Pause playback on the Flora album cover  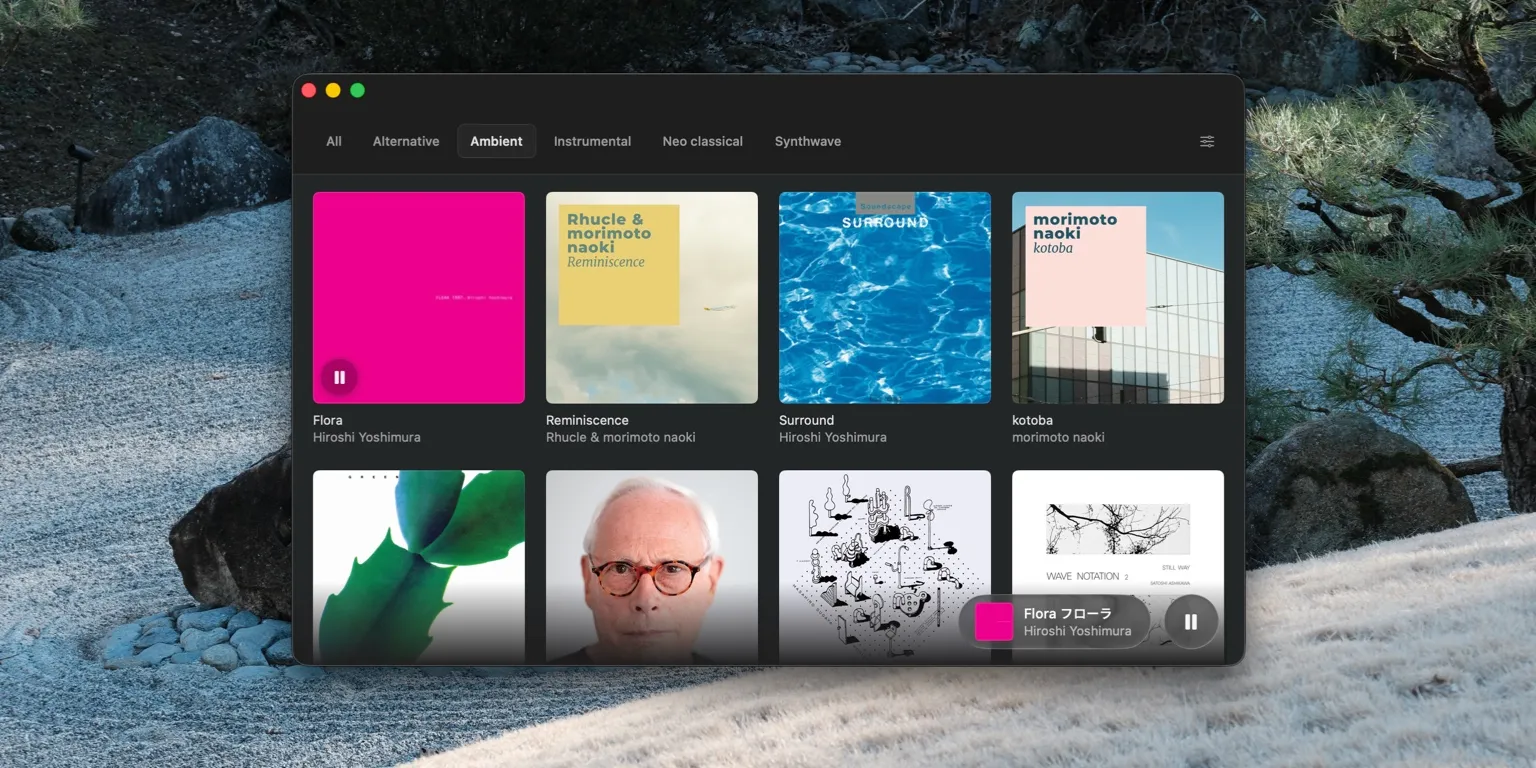(339, 377)
